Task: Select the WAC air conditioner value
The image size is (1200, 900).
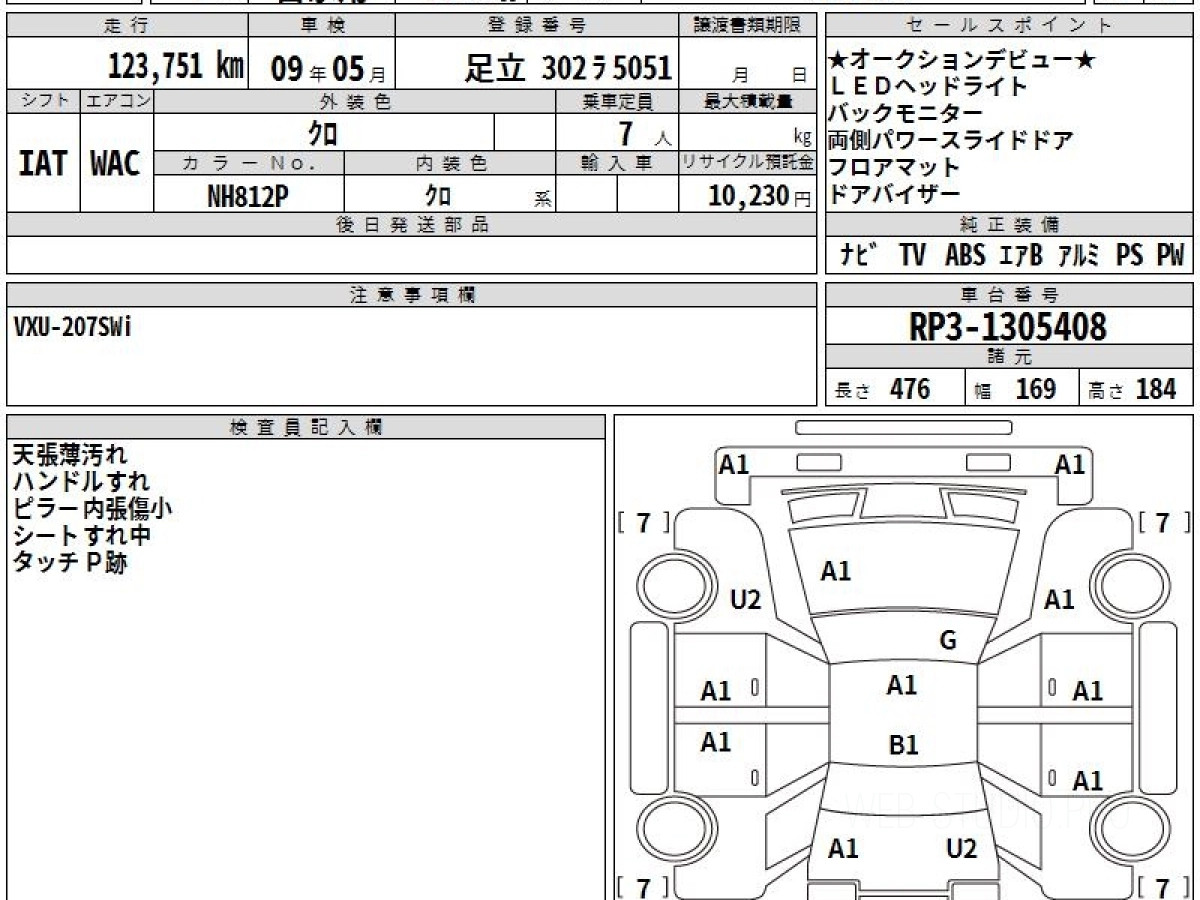Action: pyautogui.click(x=116, y=163)
